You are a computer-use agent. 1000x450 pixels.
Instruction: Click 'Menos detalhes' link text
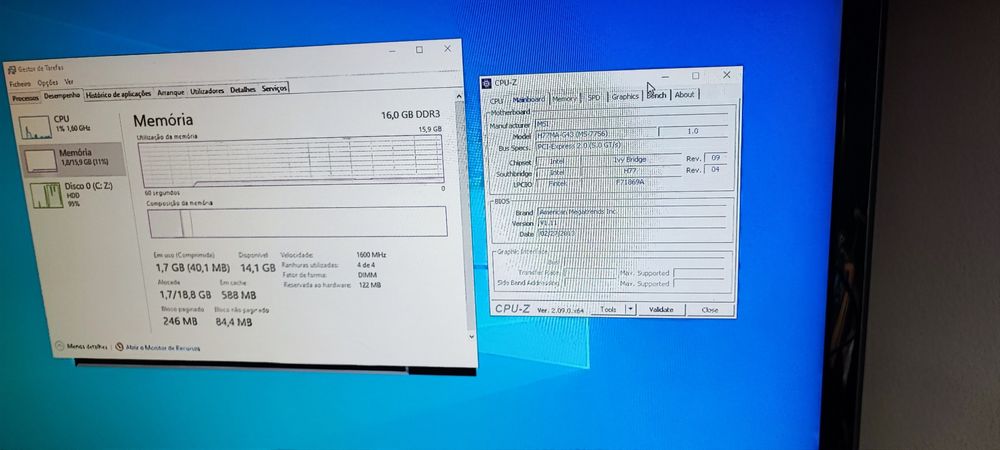pyautogui.click(x=87, y=347)
